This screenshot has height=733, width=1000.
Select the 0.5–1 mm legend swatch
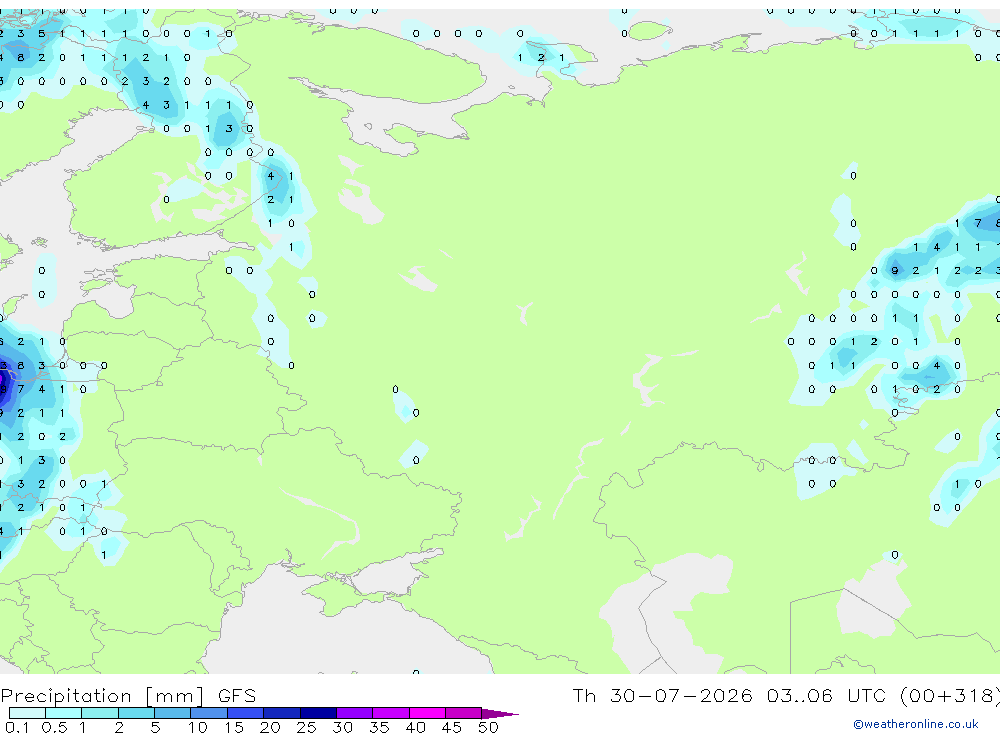(63, 713)
